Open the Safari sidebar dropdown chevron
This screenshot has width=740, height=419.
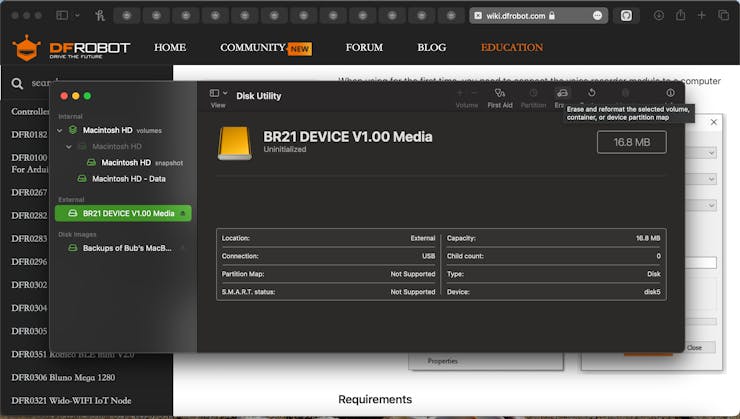coord(77,16)
